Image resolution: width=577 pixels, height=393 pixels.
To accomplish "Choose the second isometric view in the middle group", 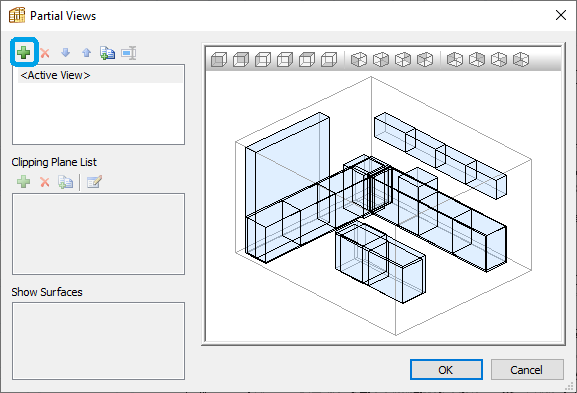I will pos(381,59).
